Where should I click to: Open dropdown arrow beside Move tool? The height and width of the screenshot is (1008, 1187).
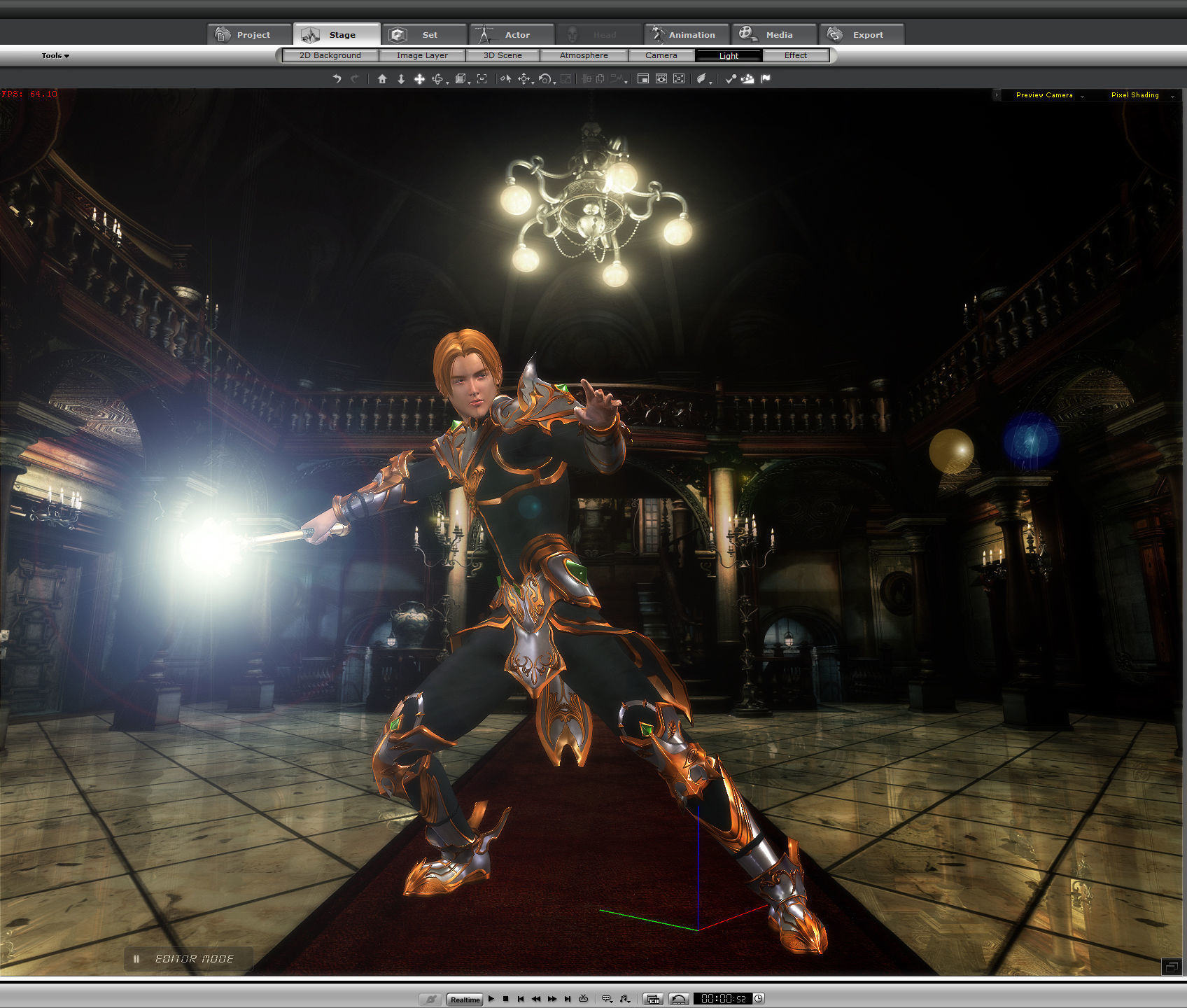533,83
